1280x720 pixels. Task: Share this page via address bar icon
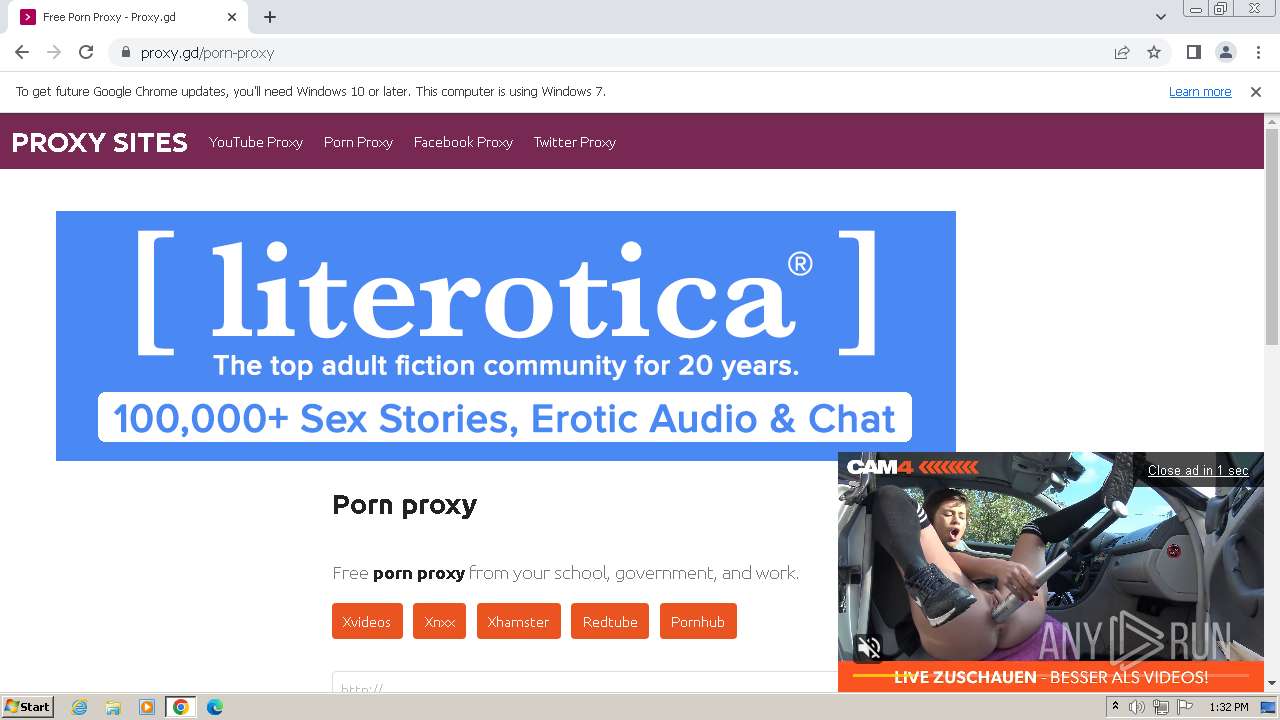(1122, 53)
